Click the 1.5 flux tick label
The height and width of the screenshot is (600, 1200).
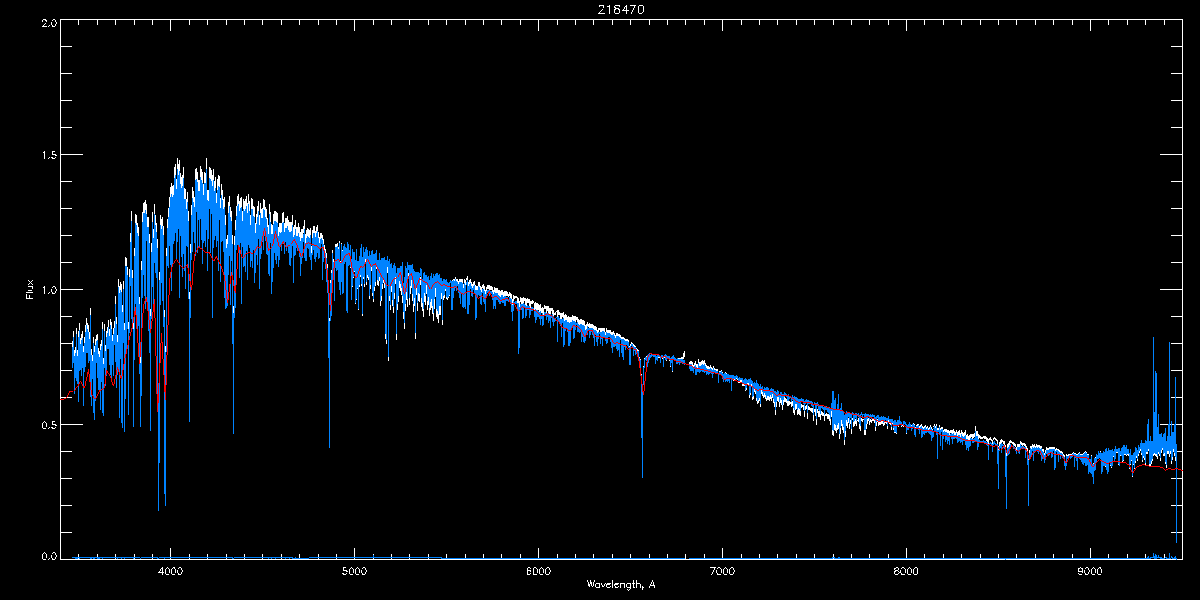(x=48, y=156)
